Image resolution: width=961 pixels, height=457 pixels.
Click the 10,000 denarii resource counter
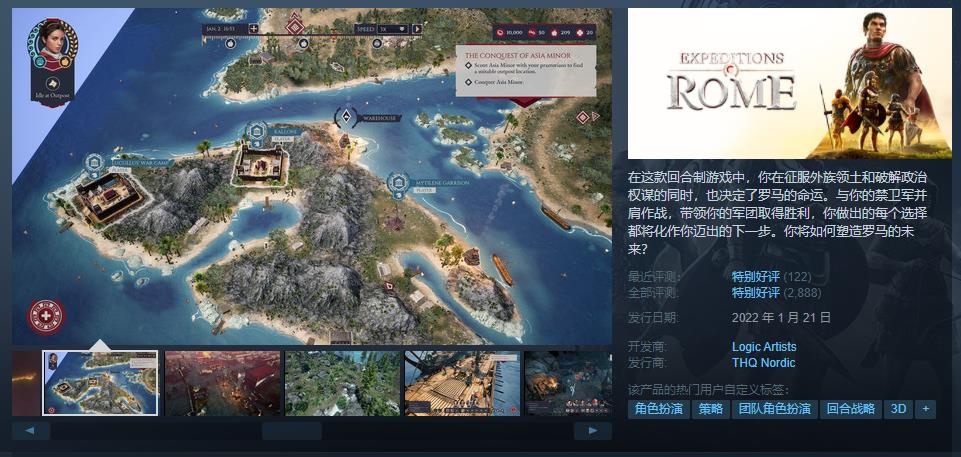(509, 32)
